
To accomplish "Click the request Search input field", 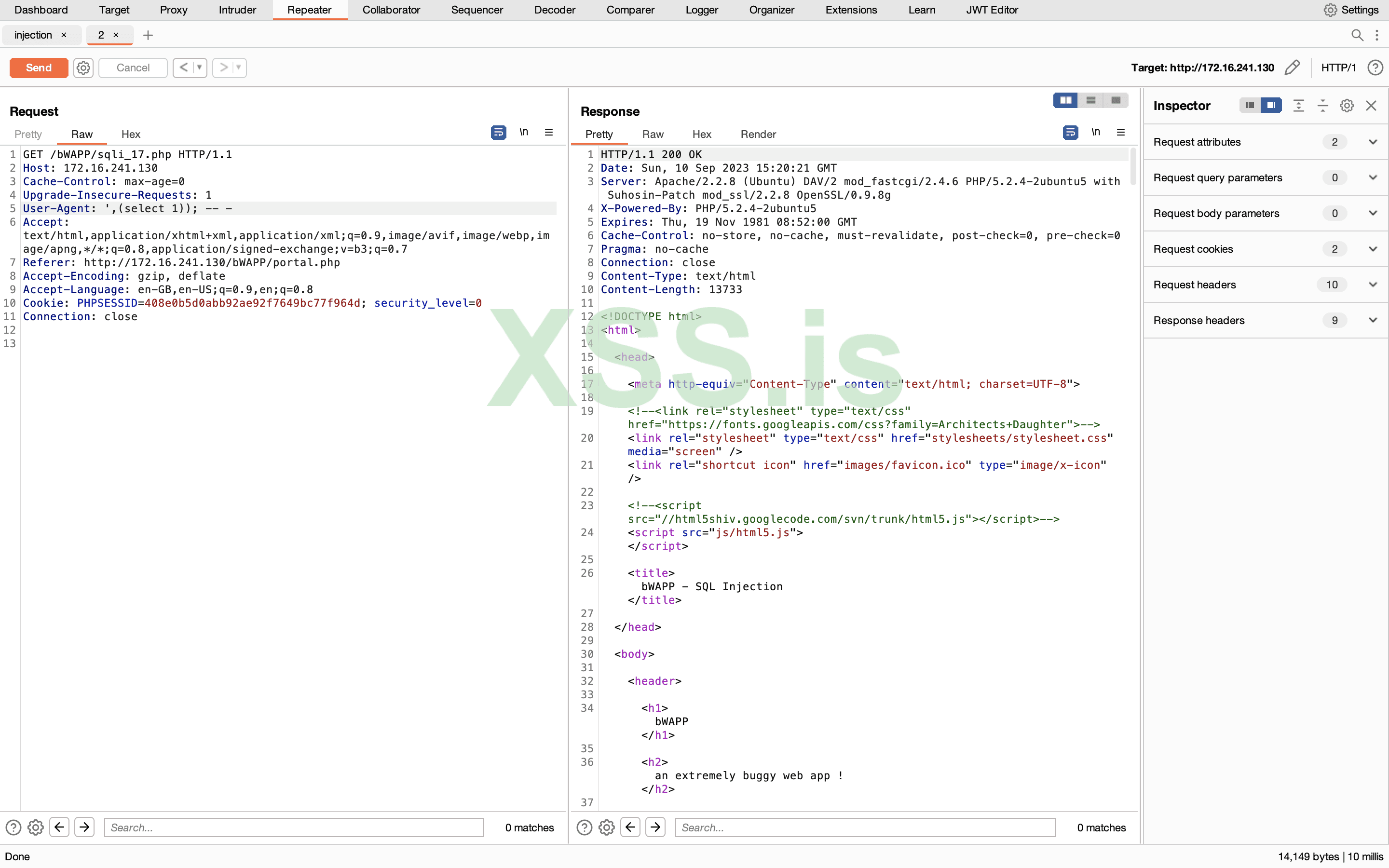I will click(294, 827).
